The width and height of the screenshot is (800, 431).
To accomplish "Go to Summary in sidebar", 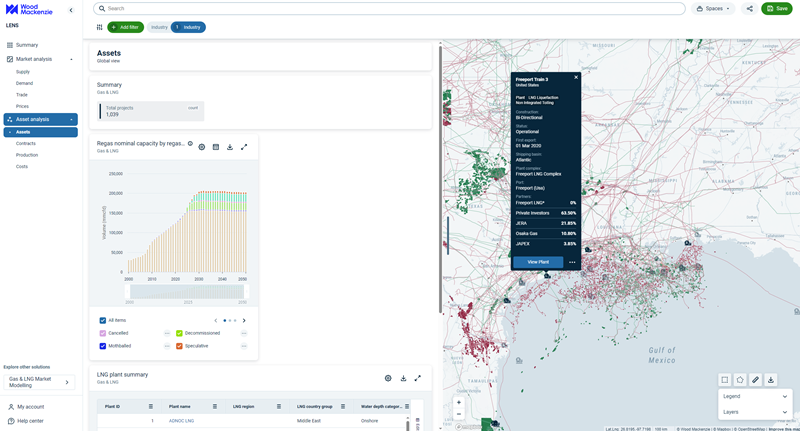I will click(27, 45).
